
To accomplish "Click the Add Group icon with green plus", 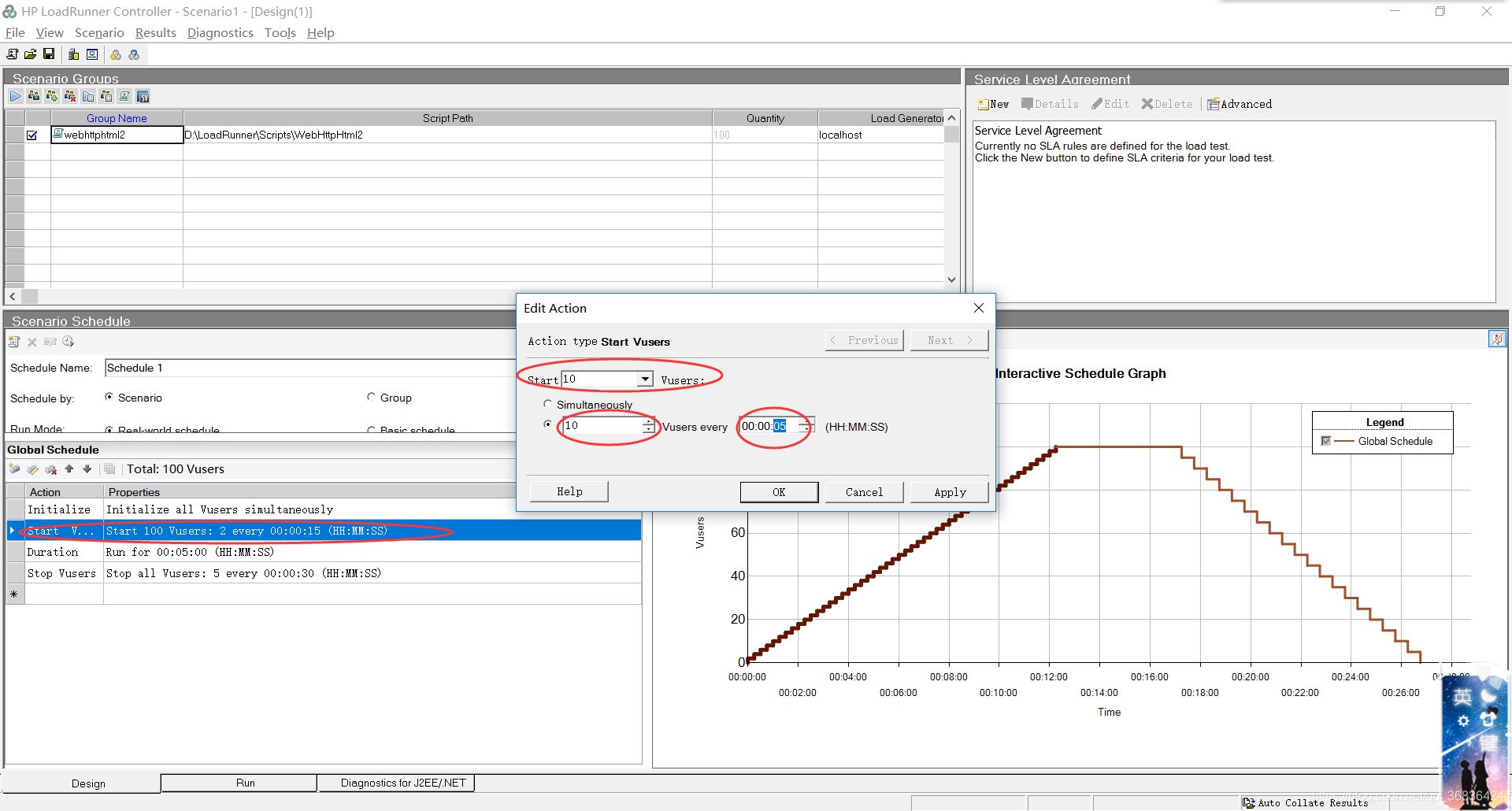I will pos(52,96).
